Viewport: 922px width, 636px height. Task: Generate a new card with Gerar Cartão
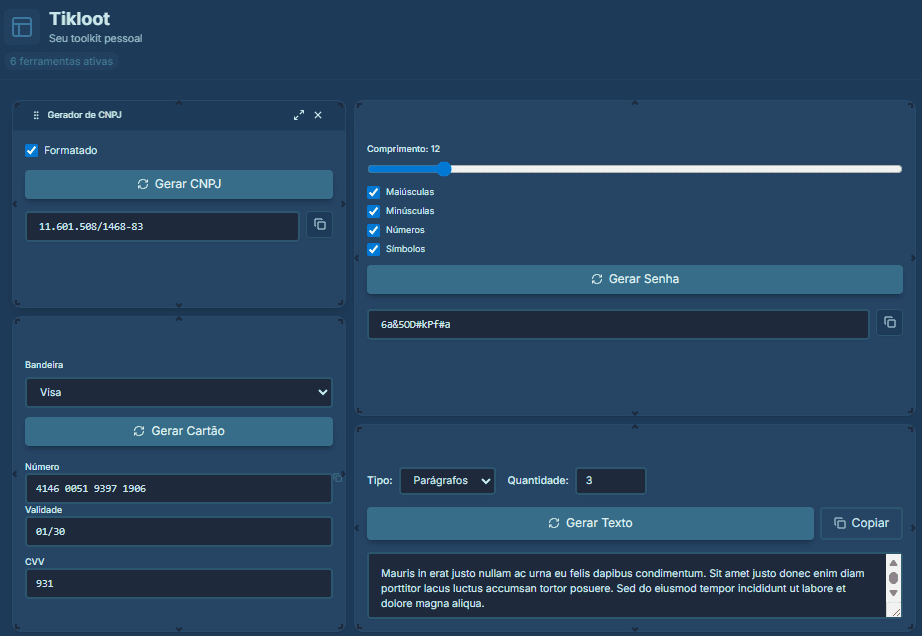(178, 431)
